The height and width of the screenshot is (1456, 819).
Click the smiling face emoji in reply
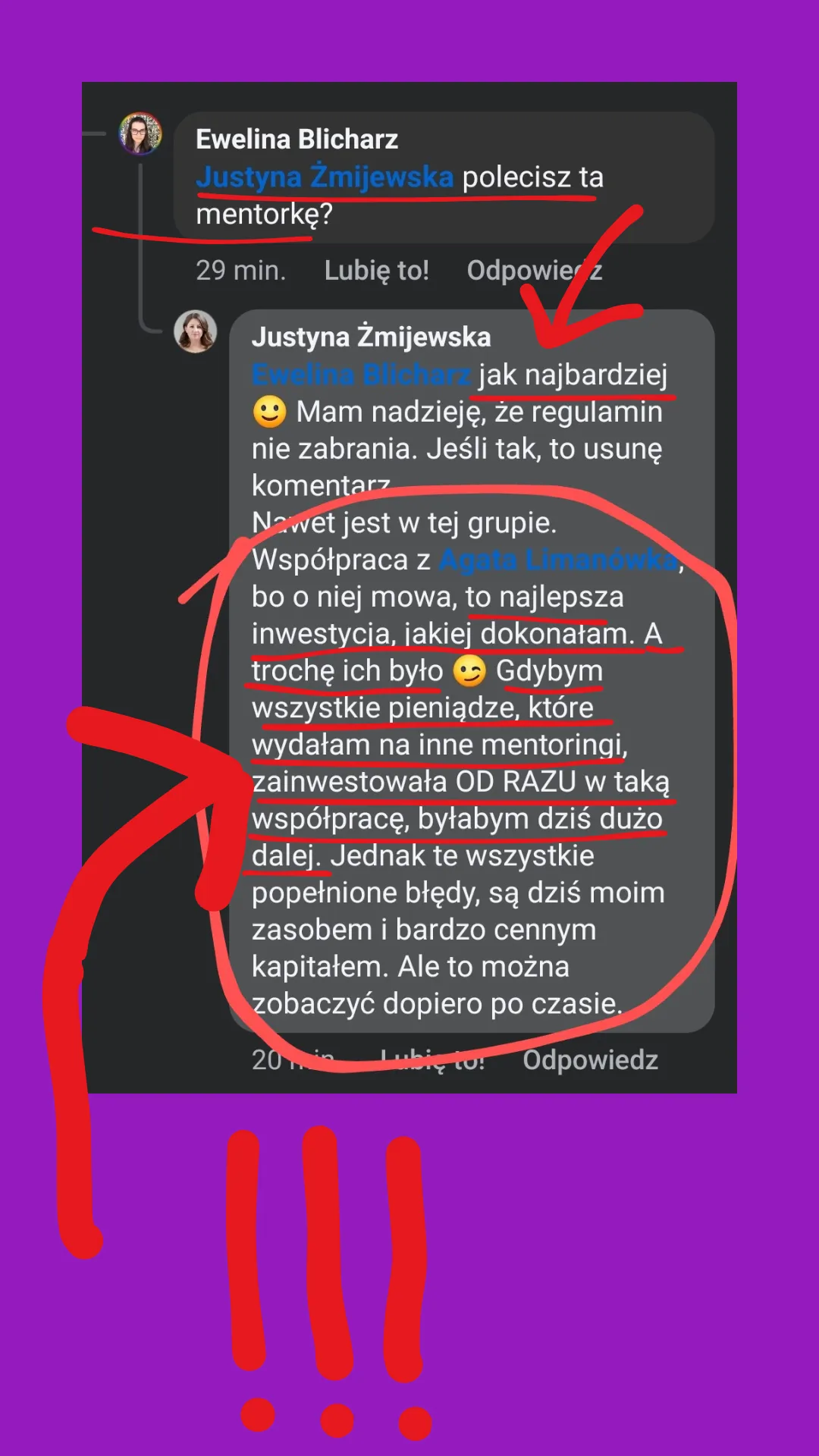pos(269,412)
